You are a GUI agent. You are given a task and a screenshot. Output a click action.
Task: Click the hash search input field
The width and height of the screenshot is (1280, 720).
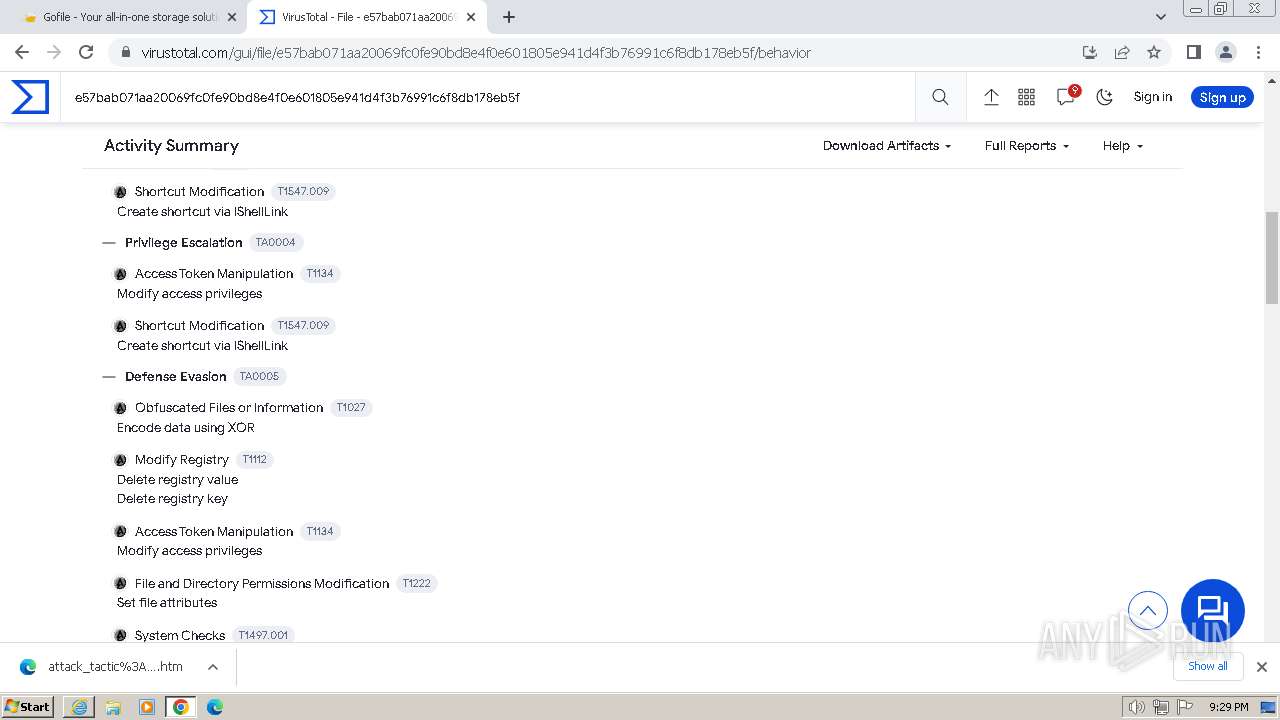(x=488, y=97)
